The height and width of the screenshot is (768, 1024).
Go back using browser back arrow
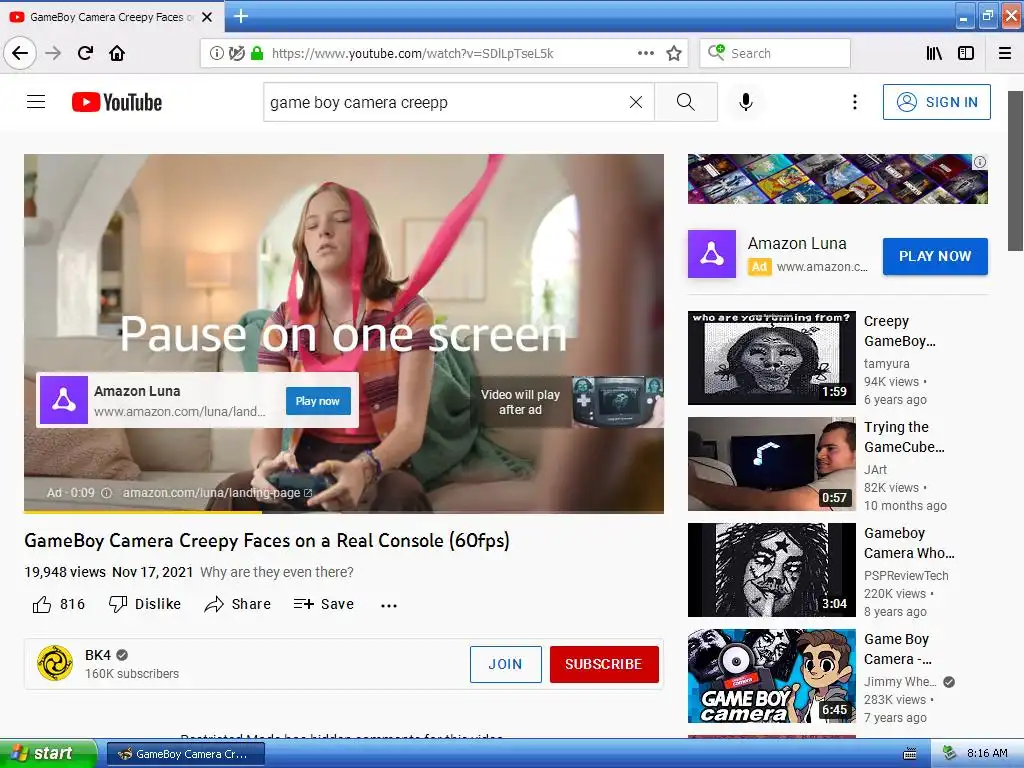pos(20,54)
